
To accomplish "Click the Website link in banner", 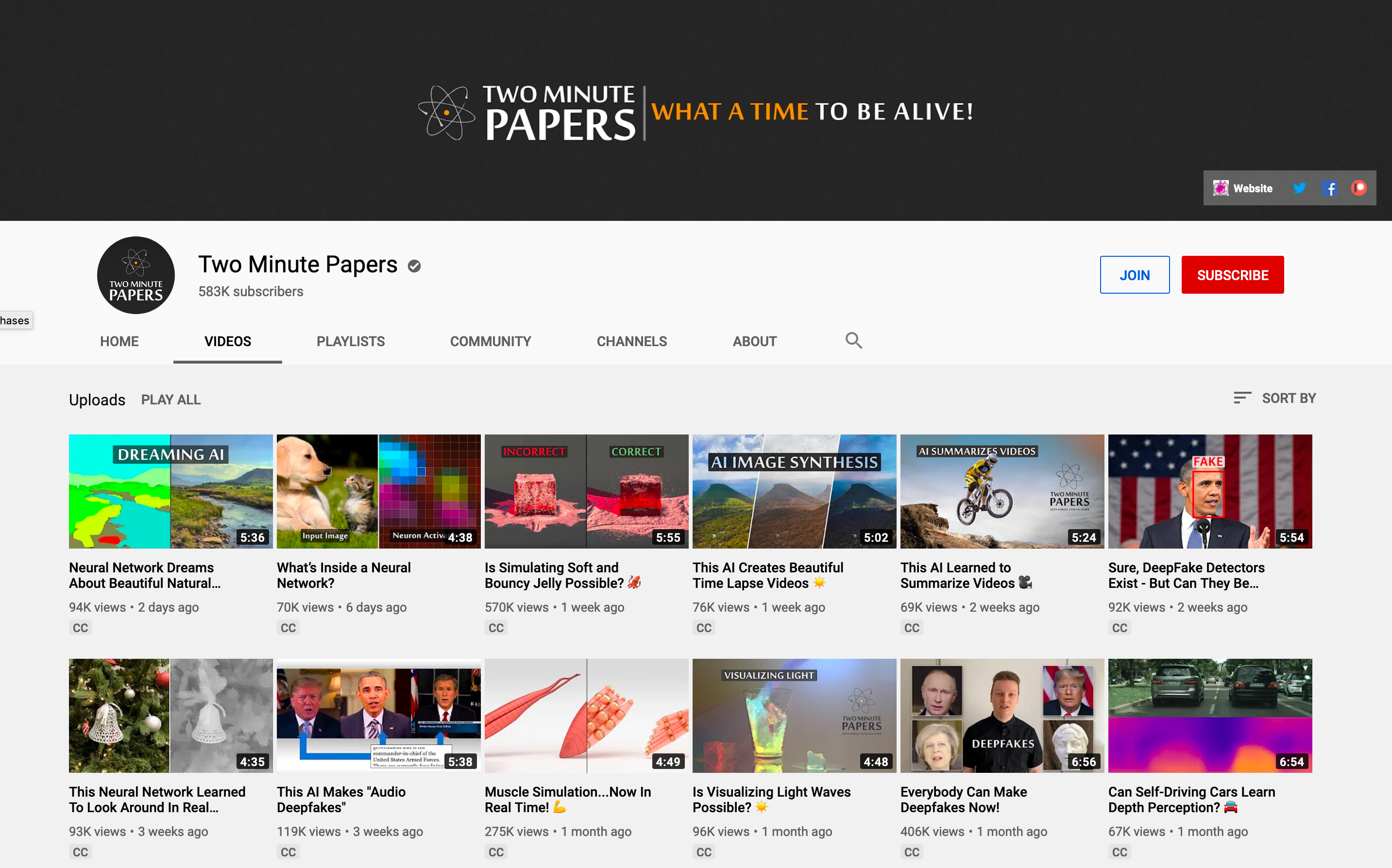I will click(x=1243, y=188).
